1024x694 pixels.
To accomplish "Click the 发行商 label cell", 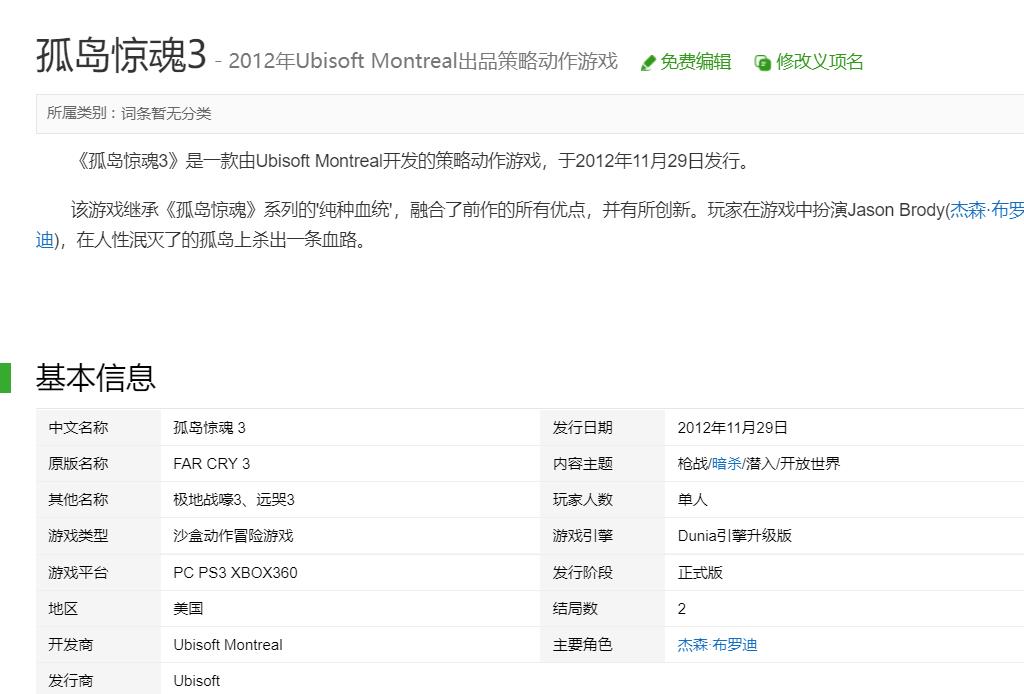I will tap(98, 679).
